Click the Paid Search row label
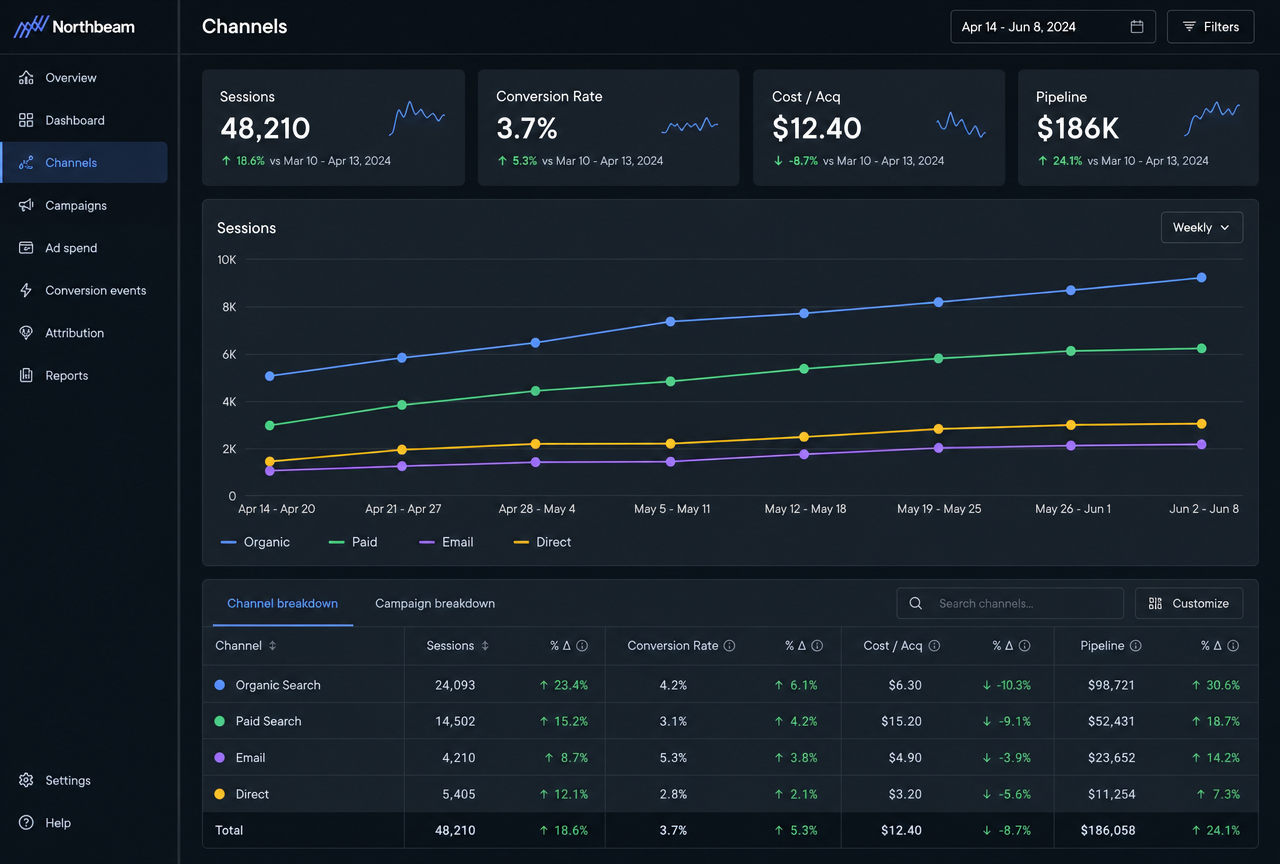This screenshot has height=864, width=1280. click(268, 721)
